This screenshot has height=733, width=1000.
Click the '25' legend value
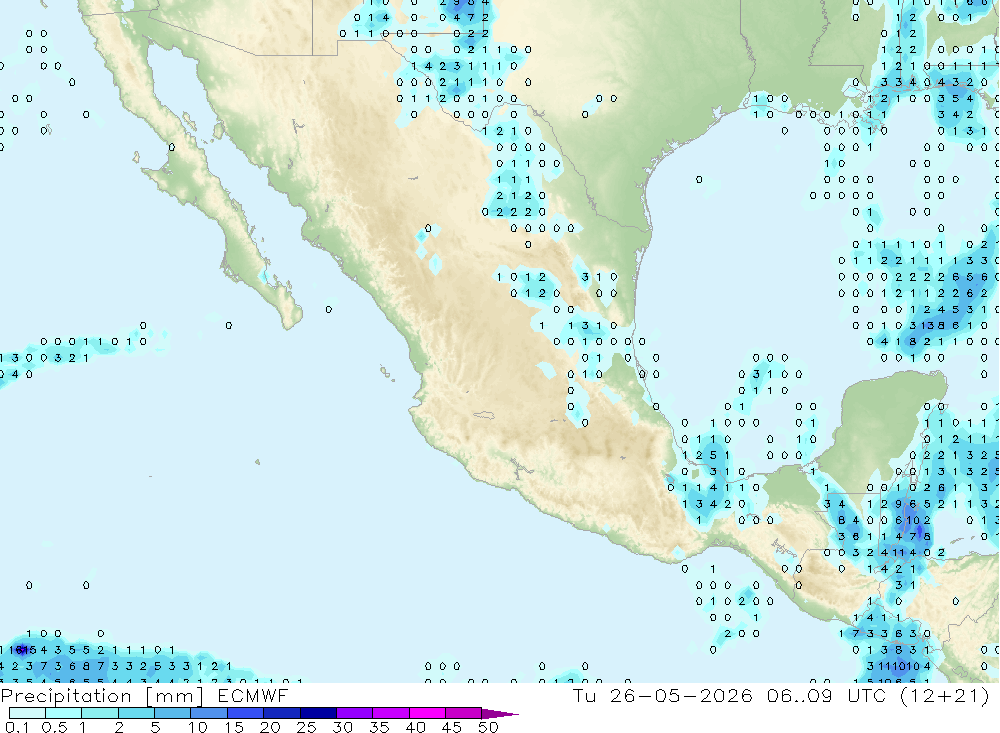[x=307, y=727]
